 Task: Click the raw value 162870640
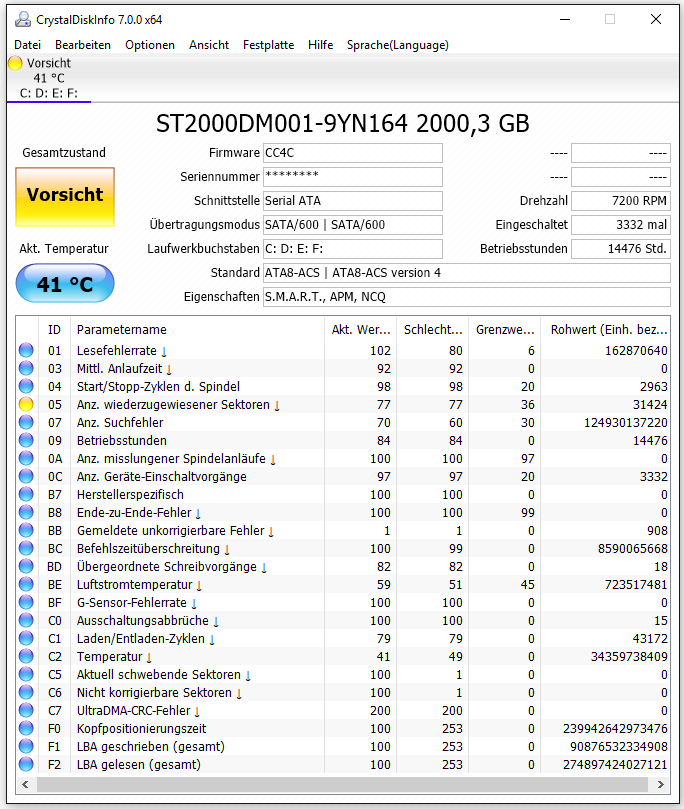636,350
